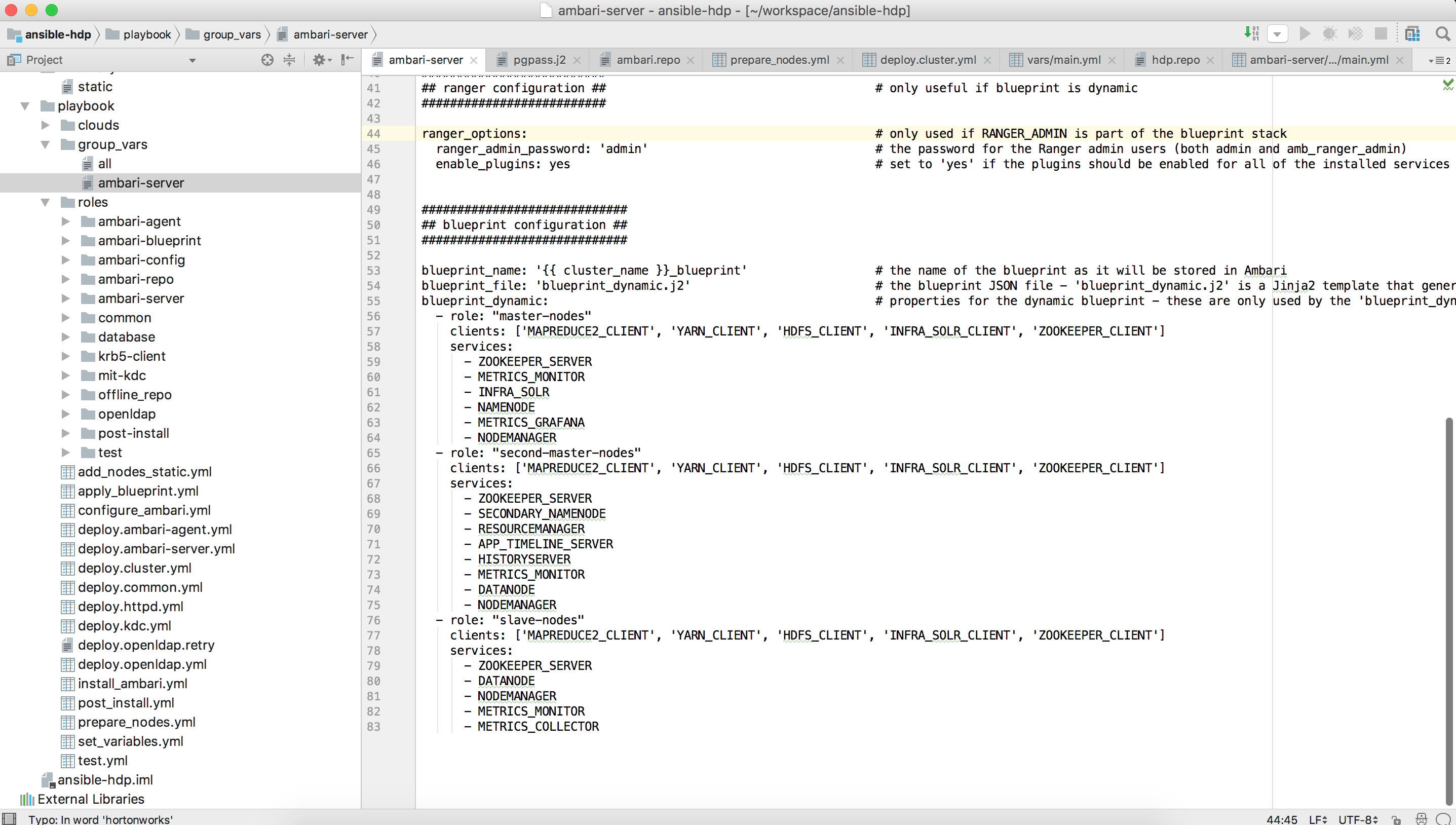This screenshot has width=1456, height=825.
Task: Open Search Everywhere with the magnifier icon
Action: 1442,33
